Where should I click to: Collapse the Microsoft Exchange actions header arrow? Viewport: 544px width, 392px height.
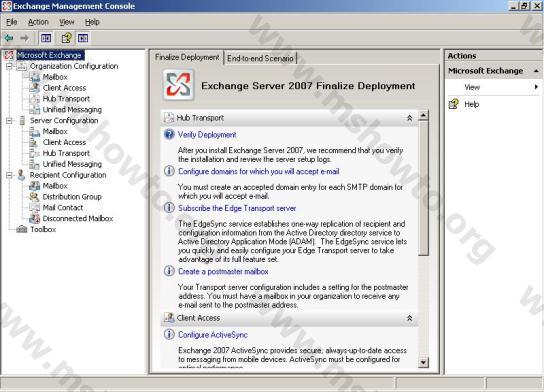(536, 71)
